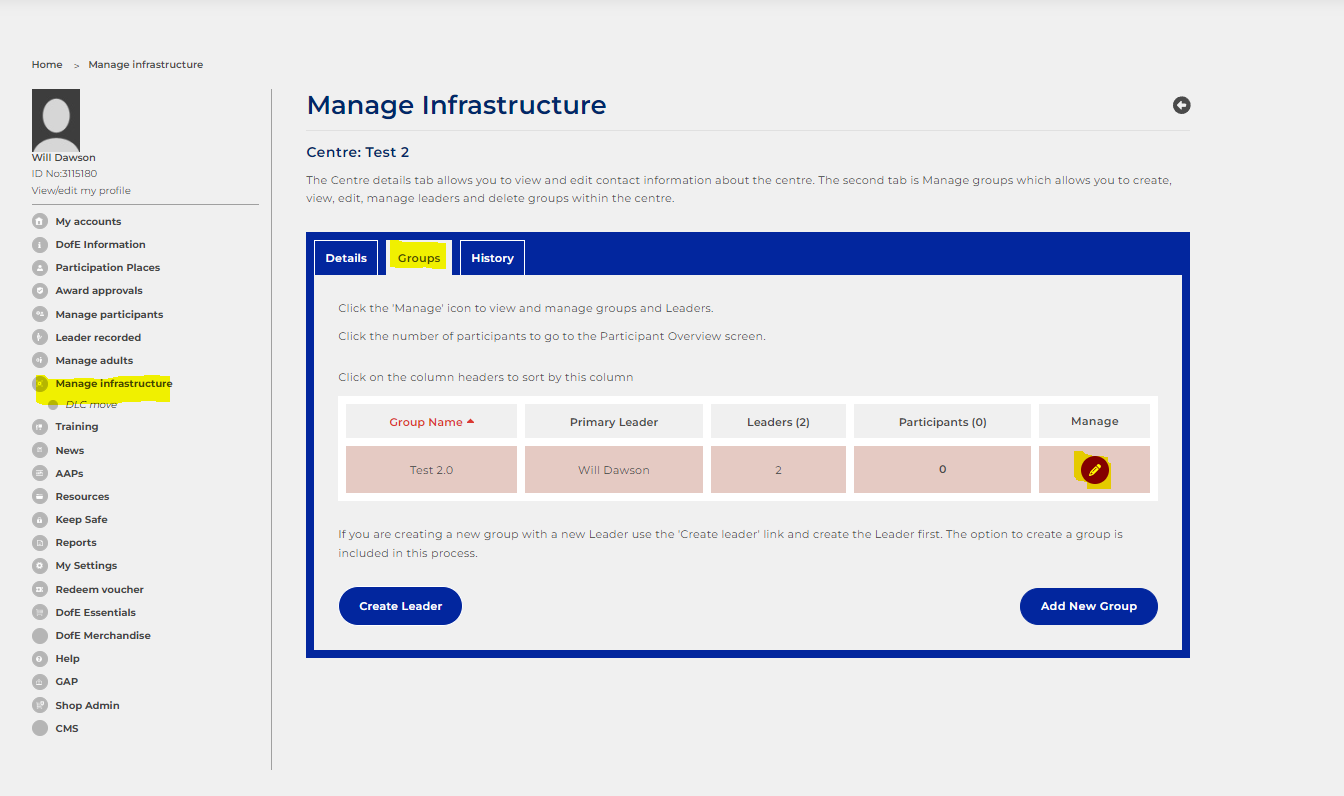Open the participants count 0 for Test 2.0
1344x796 pixels.
coord(942,469)
